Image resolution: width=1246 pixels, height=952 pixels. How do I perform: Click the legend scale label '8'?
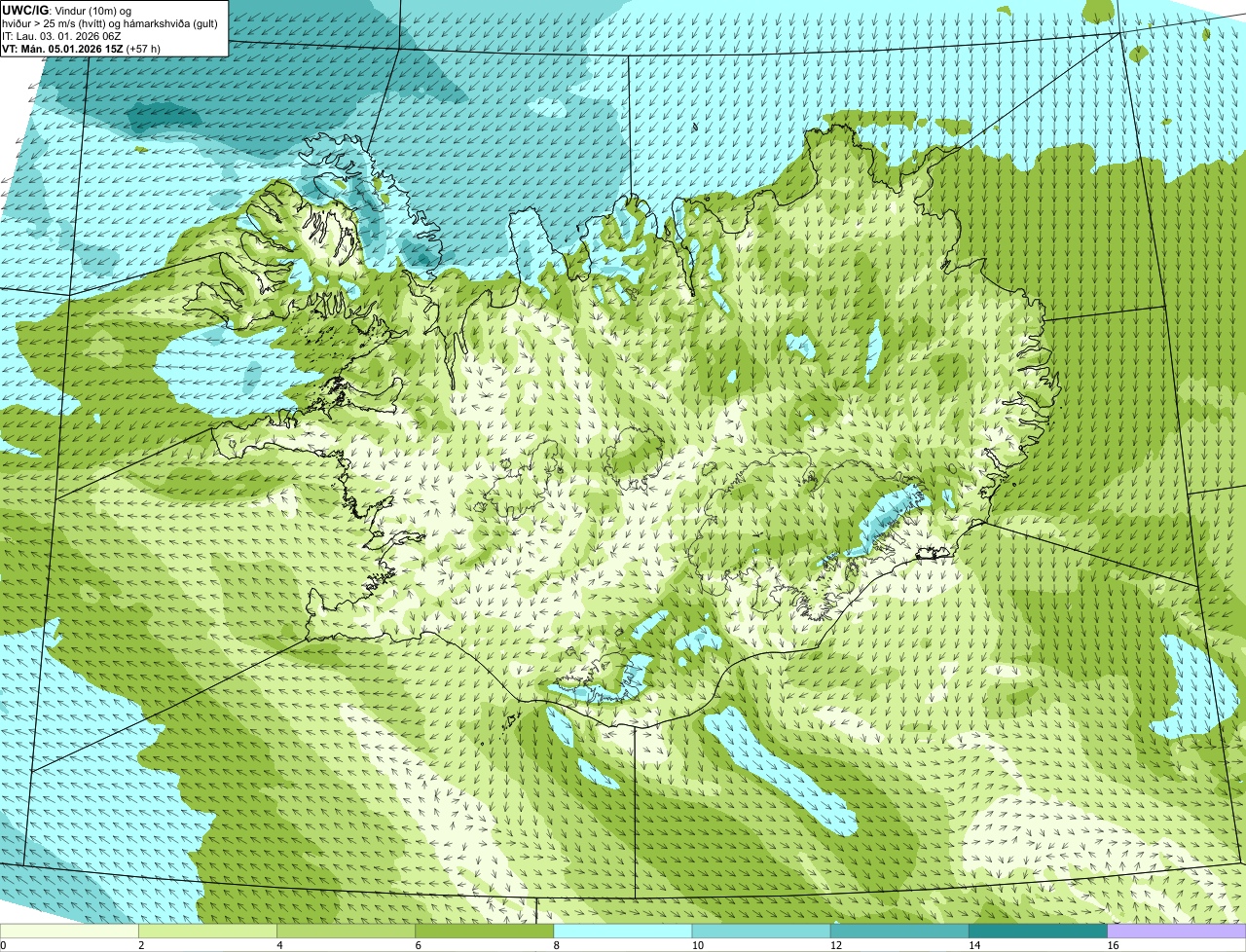556,945
